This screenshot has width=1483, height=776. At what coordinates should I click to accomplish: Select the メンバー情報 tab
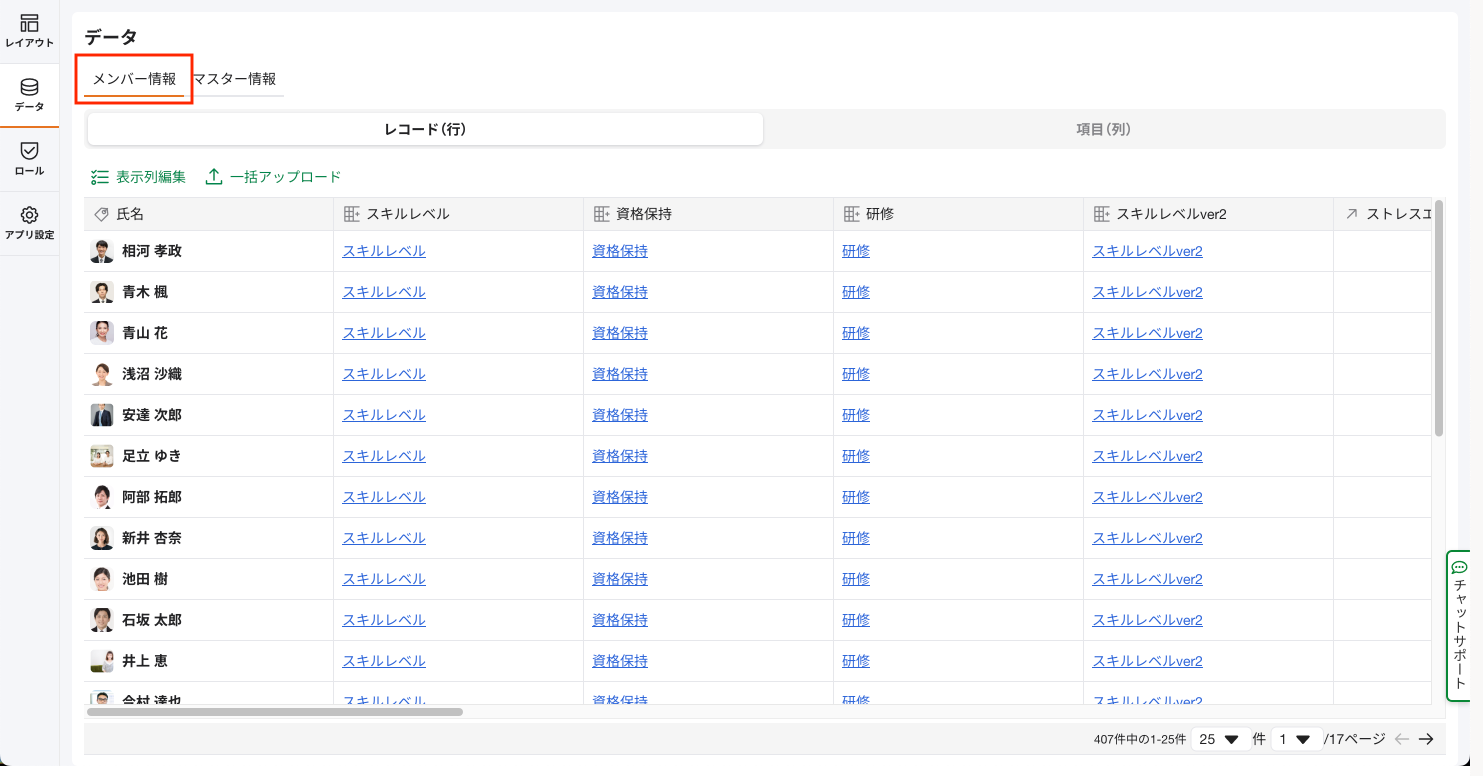134,79
